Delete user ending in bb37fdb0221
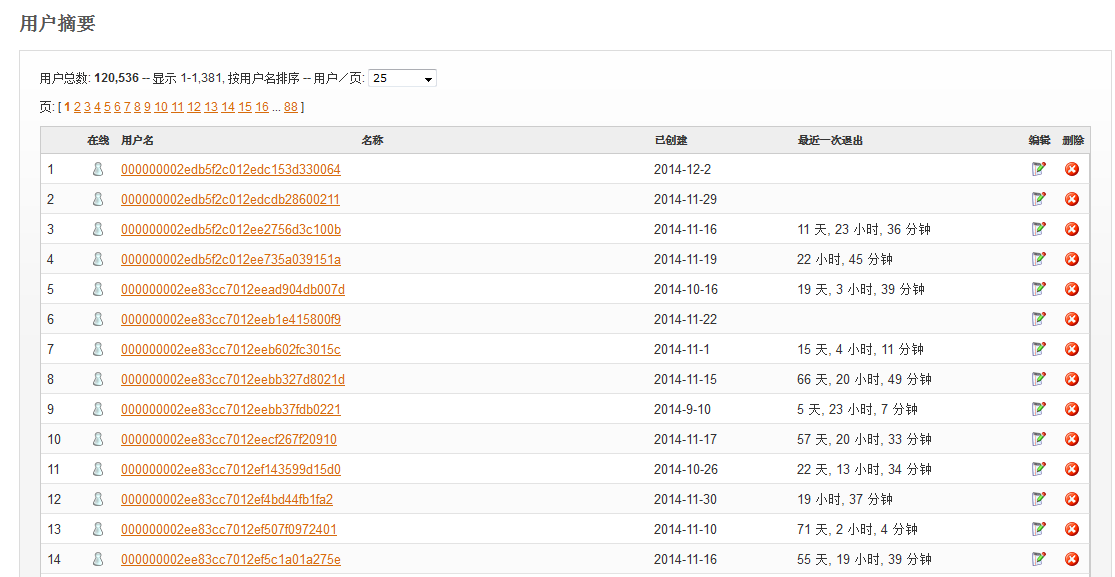 click(x=1072, y=408)
